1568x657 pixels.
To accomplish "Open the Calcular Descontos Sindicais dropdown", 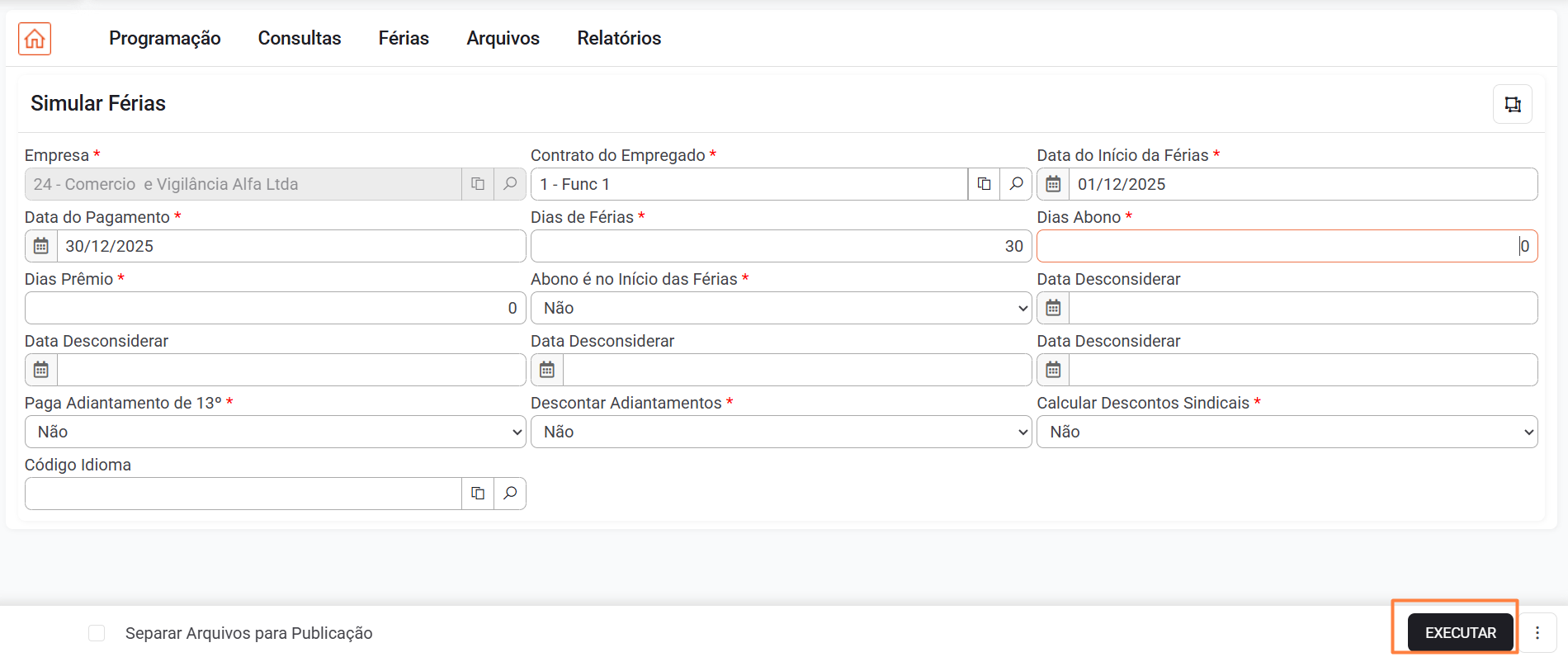I will click(1287, 432).
